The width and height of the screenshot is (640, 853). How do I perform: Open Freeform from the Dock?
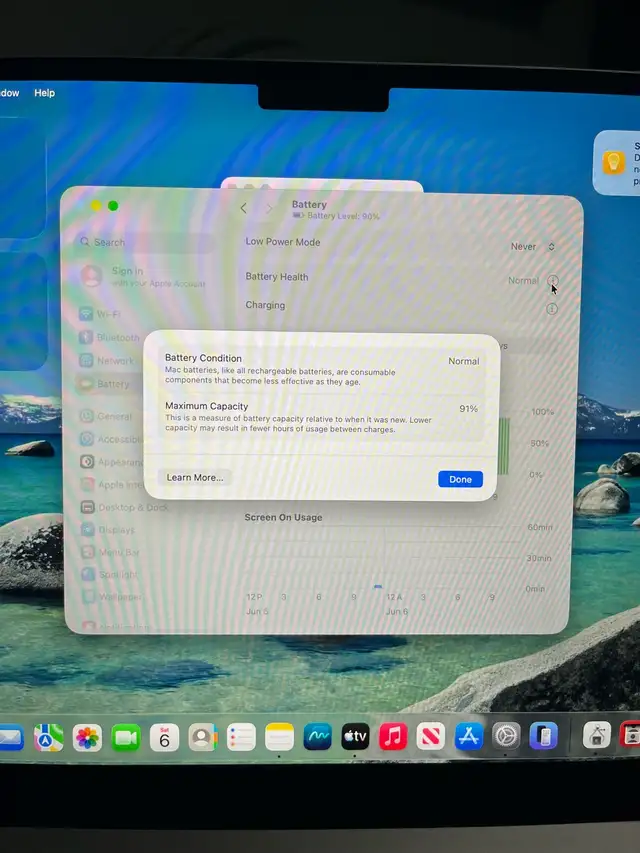coord(317,737)
